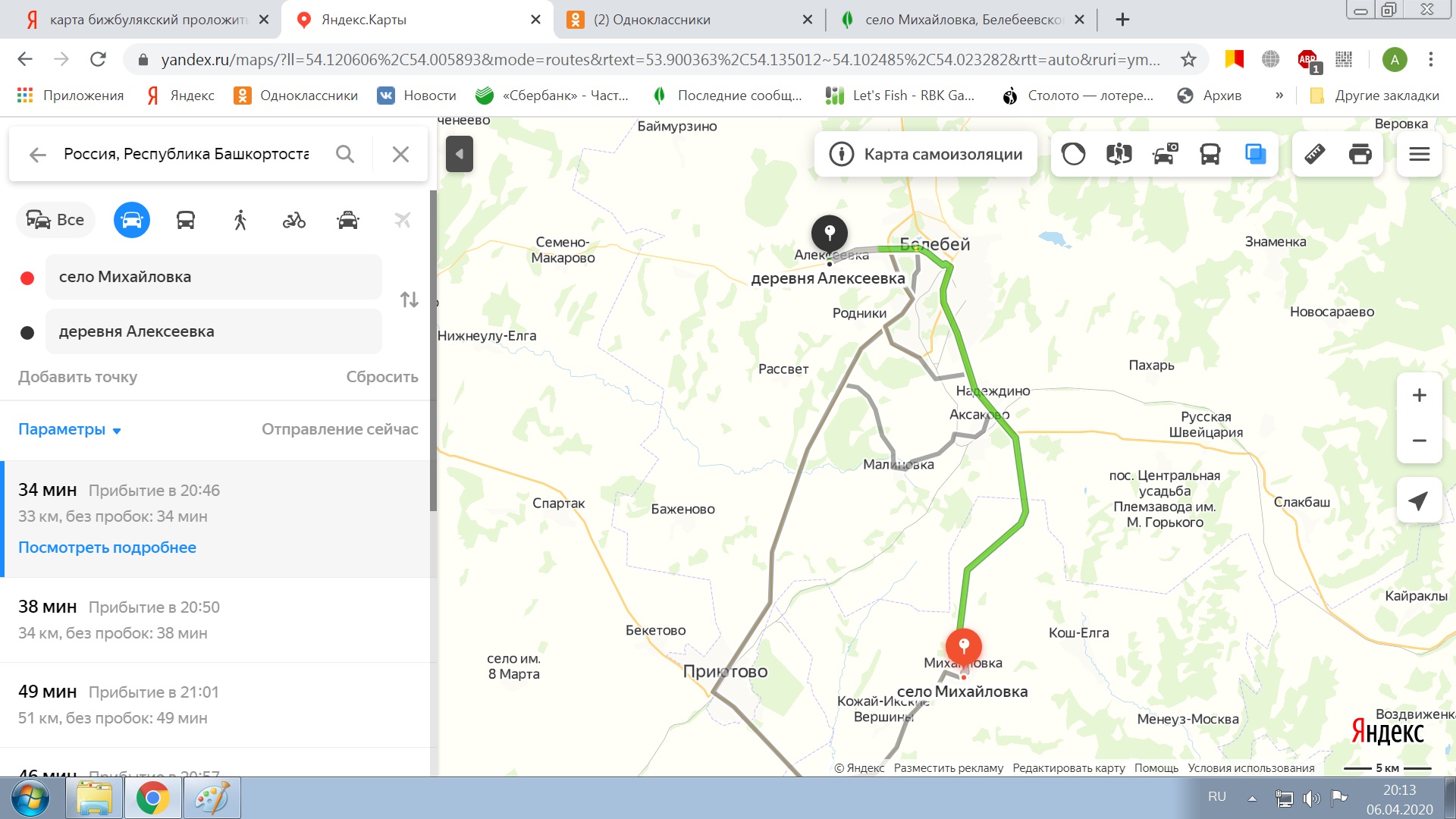Expand Параметры dropdown
Viewport: 1456px width, 819px height.
(70, 429)
